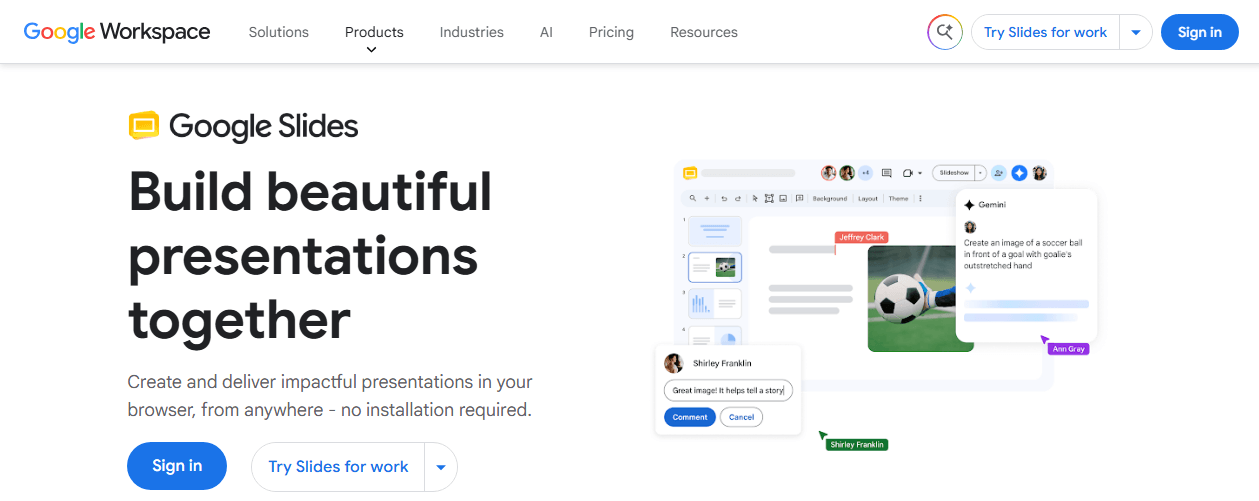Screen dimensions: 1259x501
Task: Open the Resources menu
Action: (x=704, y=32)
